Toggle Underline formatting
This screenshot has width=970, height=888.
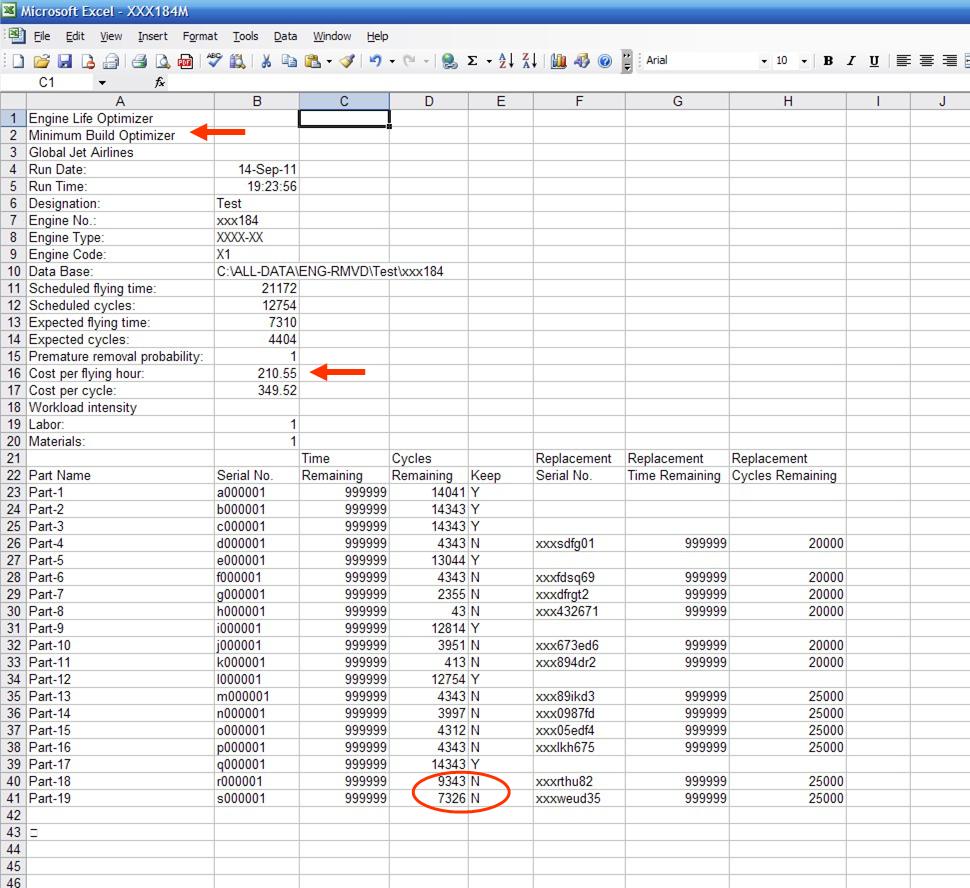click(874, 61)
